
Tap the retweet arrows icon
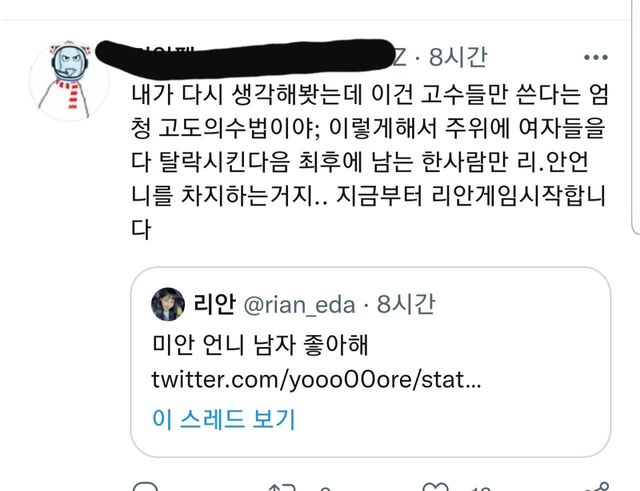click(282, 487)
